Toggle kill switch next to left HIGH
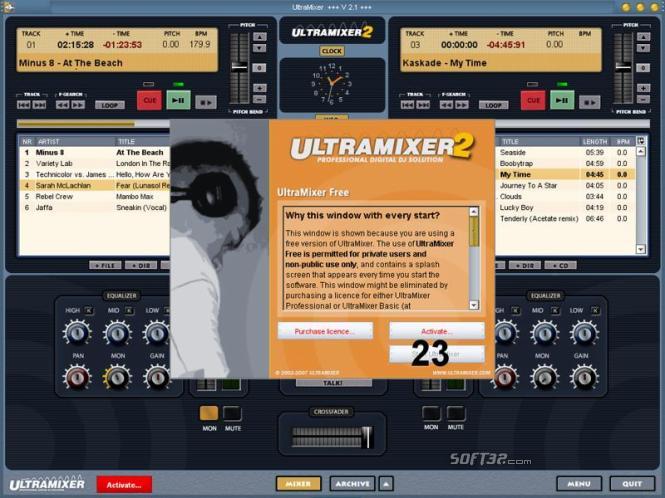The image size is (665, 498). click(89, 311)
